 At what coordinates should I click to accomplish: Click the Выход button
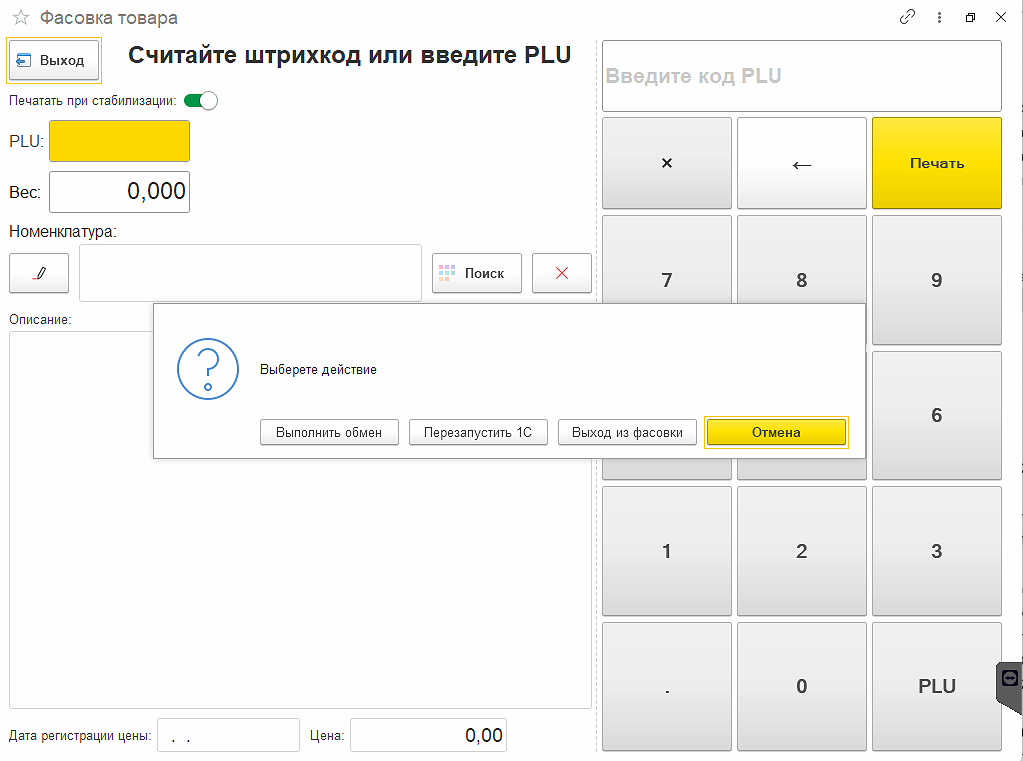[54, 60]
